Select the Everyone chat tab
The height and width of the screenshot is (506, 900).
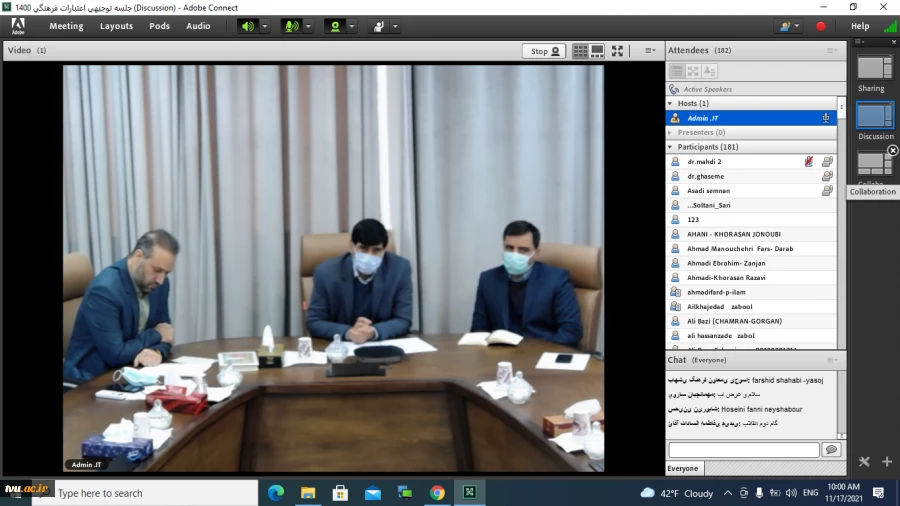coord(683,469)
